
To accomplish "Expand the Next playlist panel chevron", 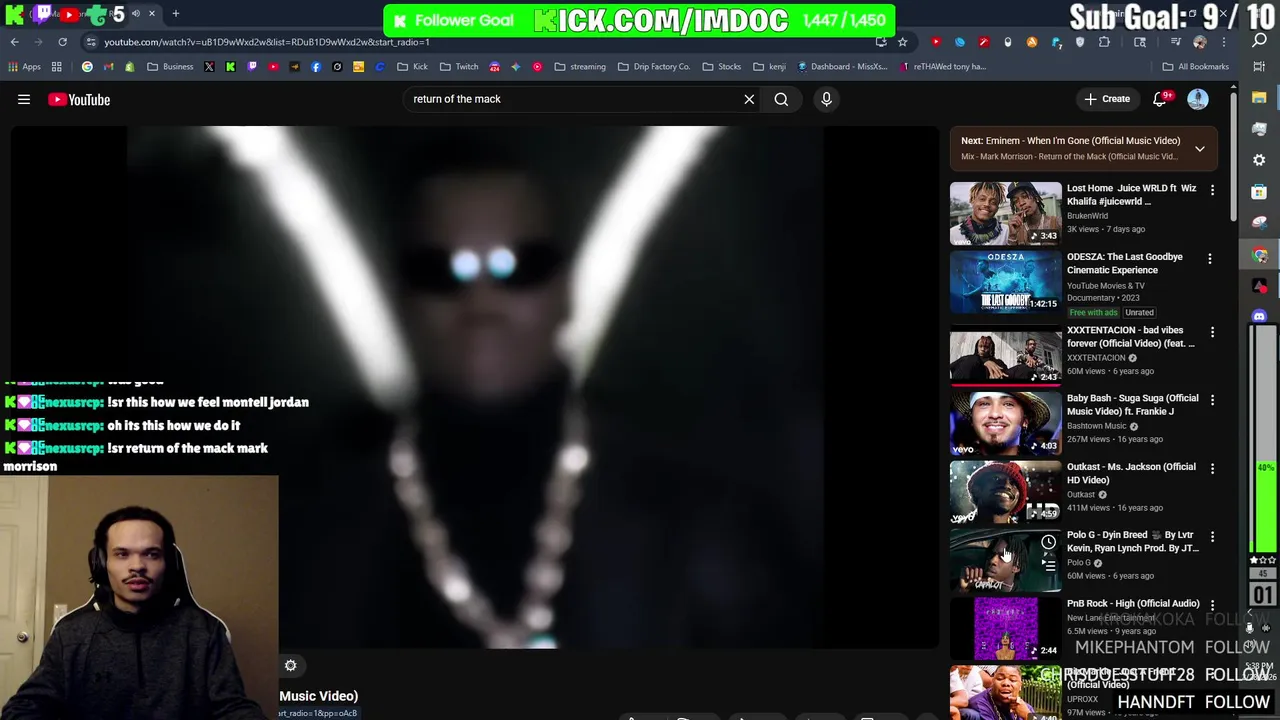I will tap(1200, 149).
